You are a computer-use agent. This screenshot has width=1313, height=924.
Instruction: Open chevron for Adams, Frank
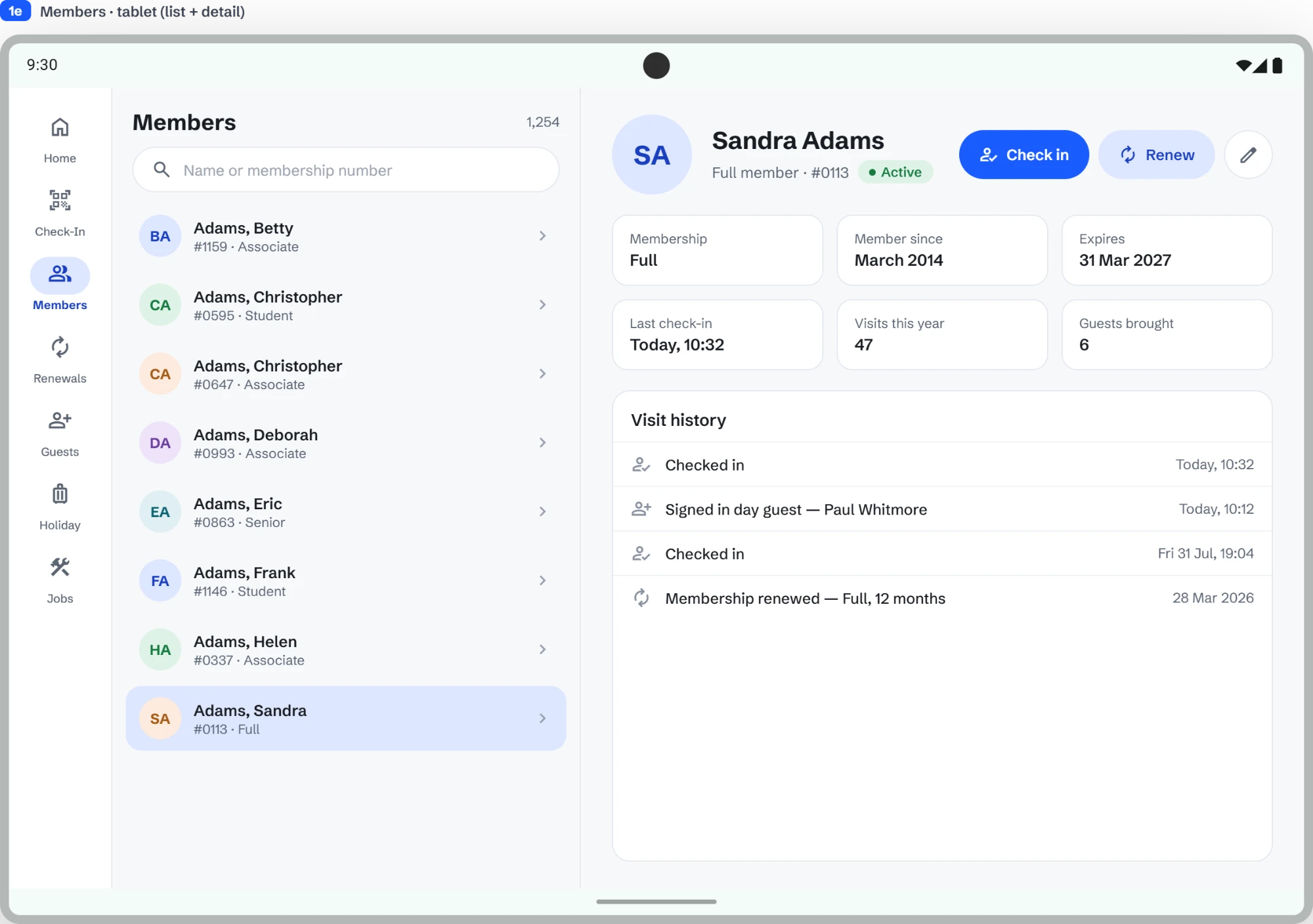pyautogui.click(x=542, y=580)
